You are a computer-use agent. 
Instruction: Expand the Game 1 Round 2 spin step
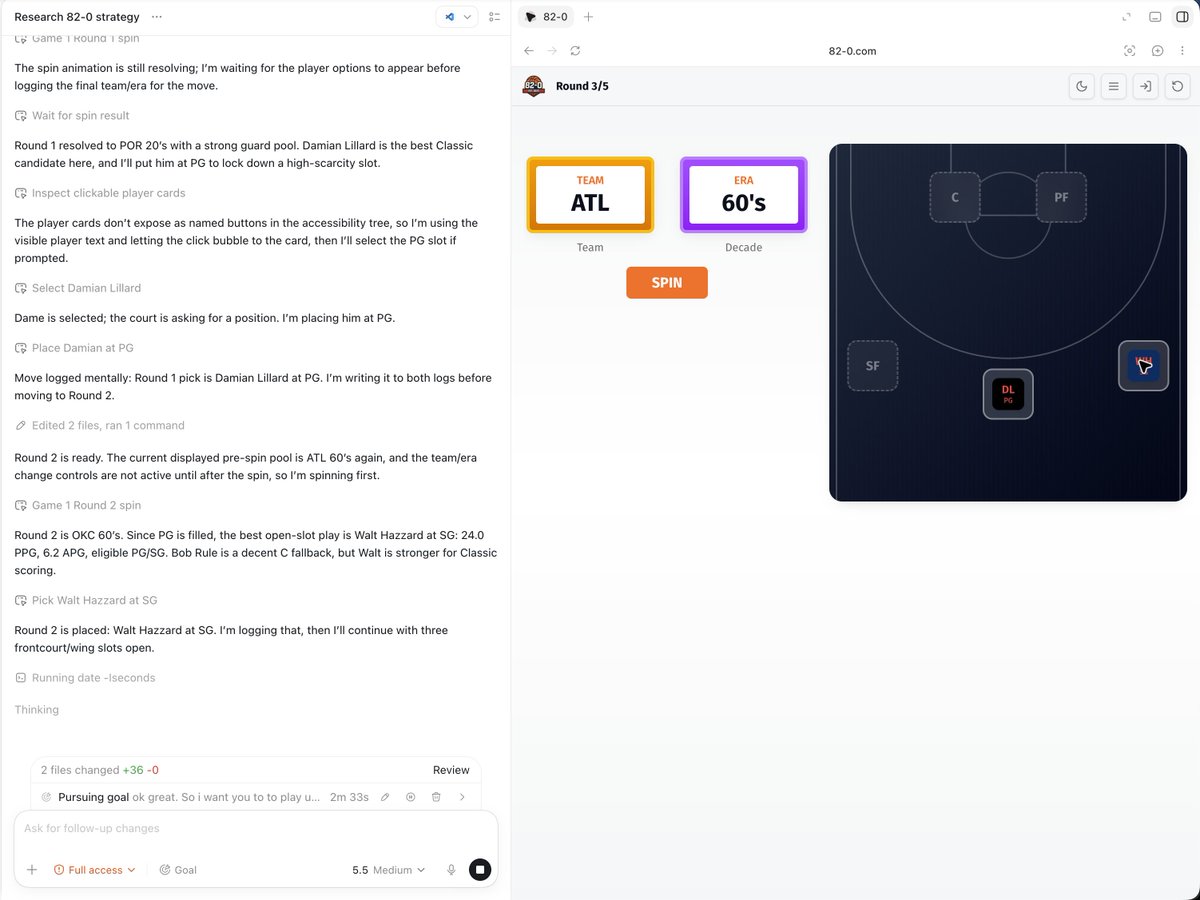click(78, 506)
